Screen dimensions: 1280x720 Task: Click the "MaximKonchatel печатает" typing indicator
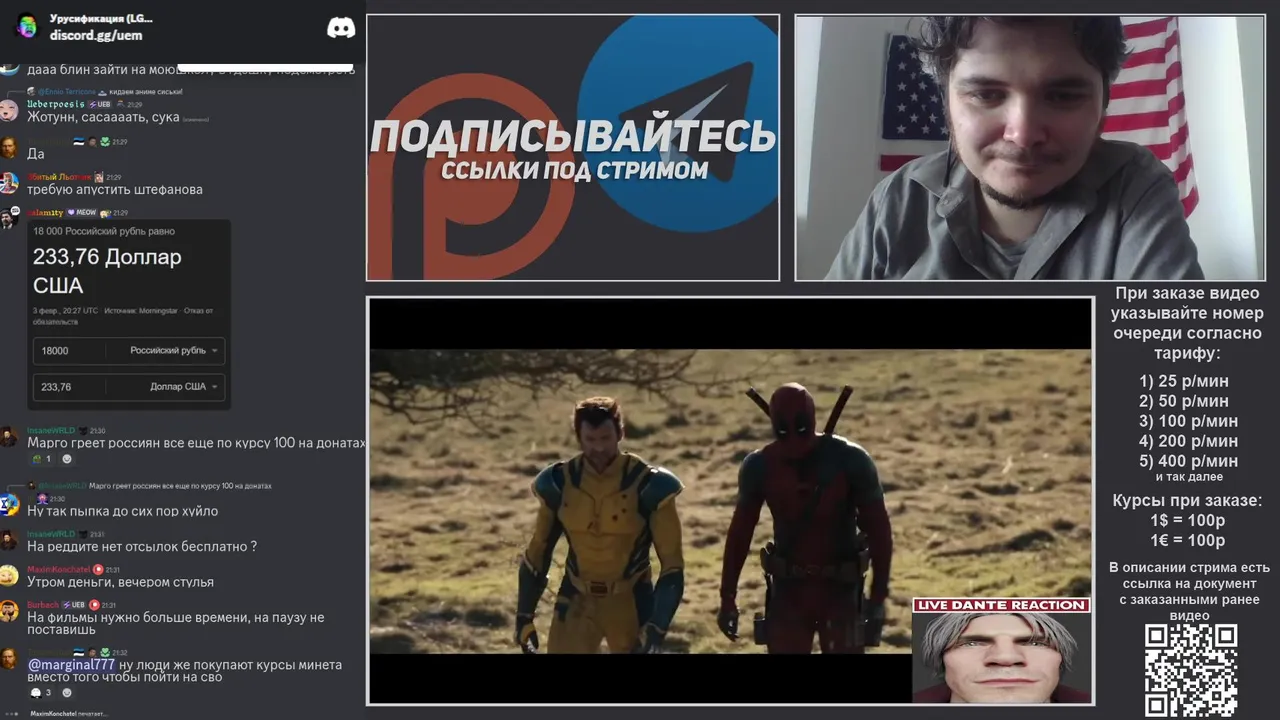[68, 714]
